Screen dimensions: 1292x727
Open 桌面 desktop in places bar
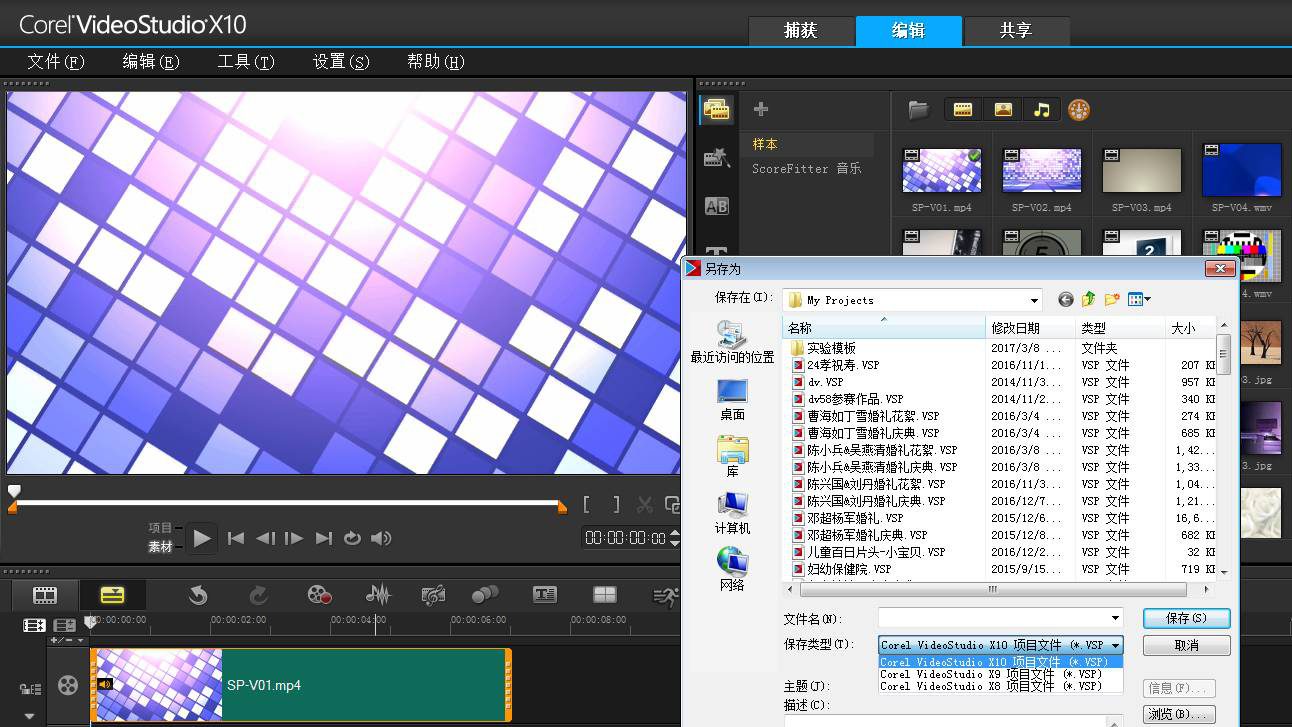[x=733, y=399]
